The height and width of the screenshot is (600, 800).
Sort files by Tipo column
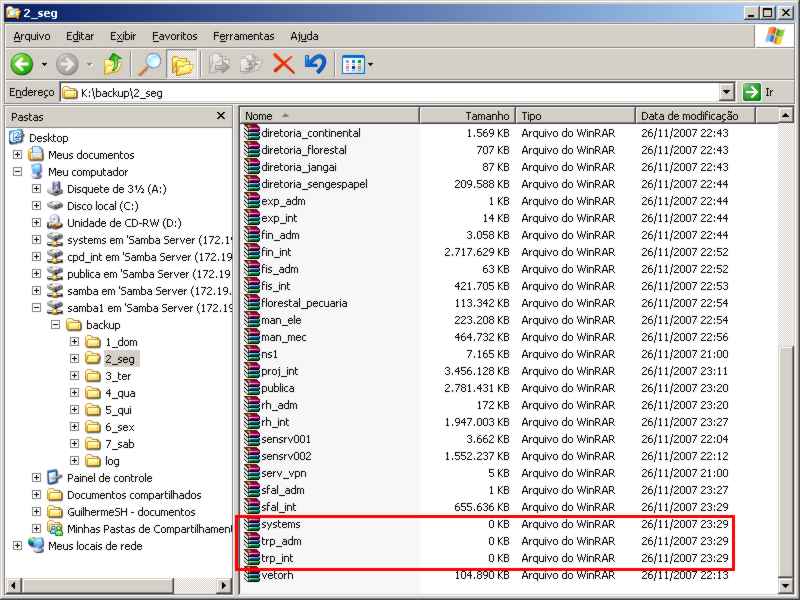[576, 116]
